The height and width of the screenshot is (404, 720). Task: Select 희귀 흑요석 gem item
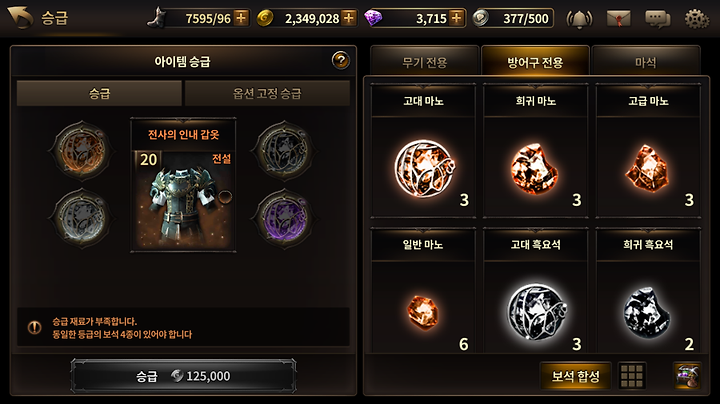(648, 291)
